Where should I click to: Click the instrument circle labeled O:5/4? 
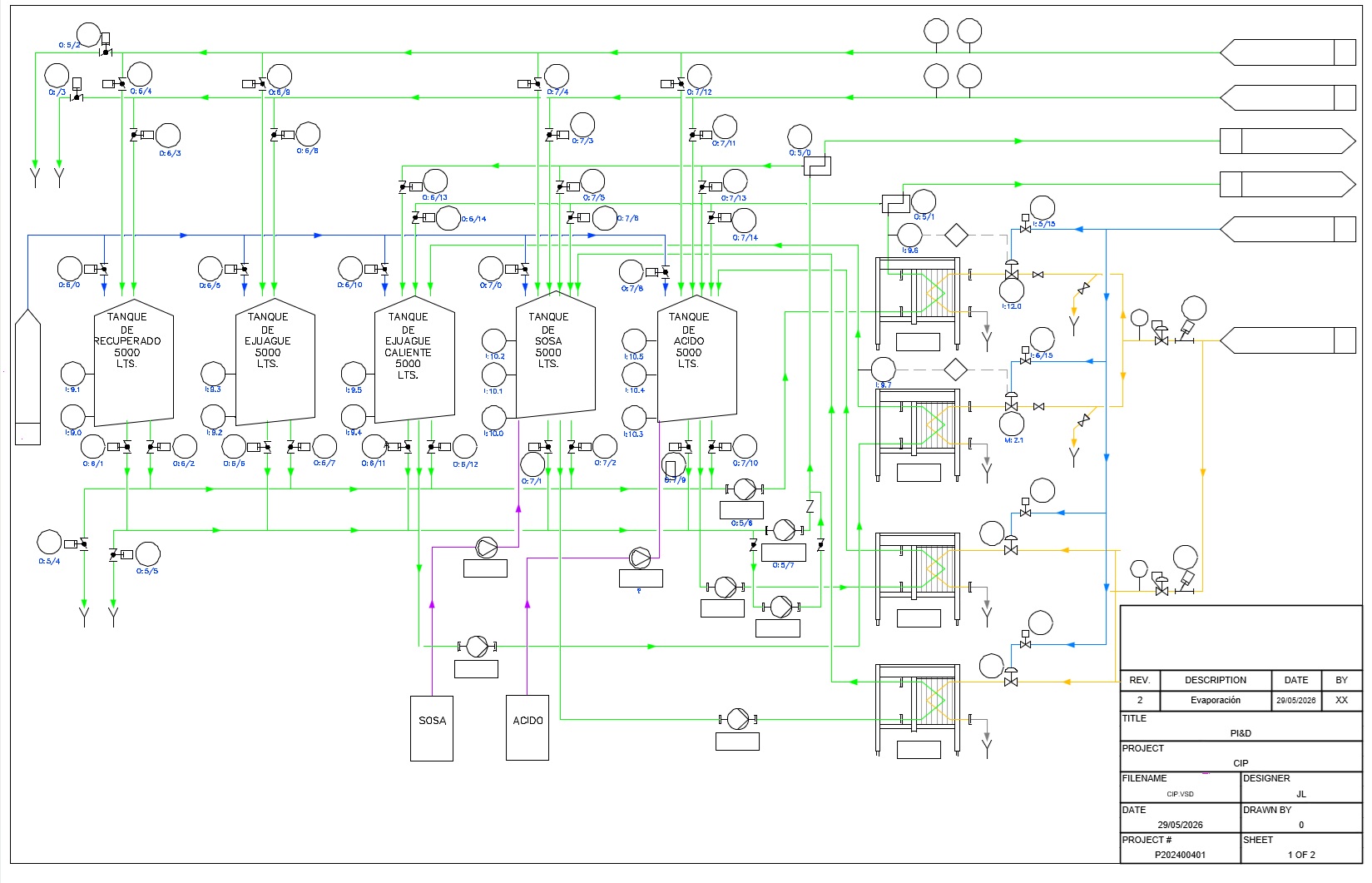tap(50, 543)
